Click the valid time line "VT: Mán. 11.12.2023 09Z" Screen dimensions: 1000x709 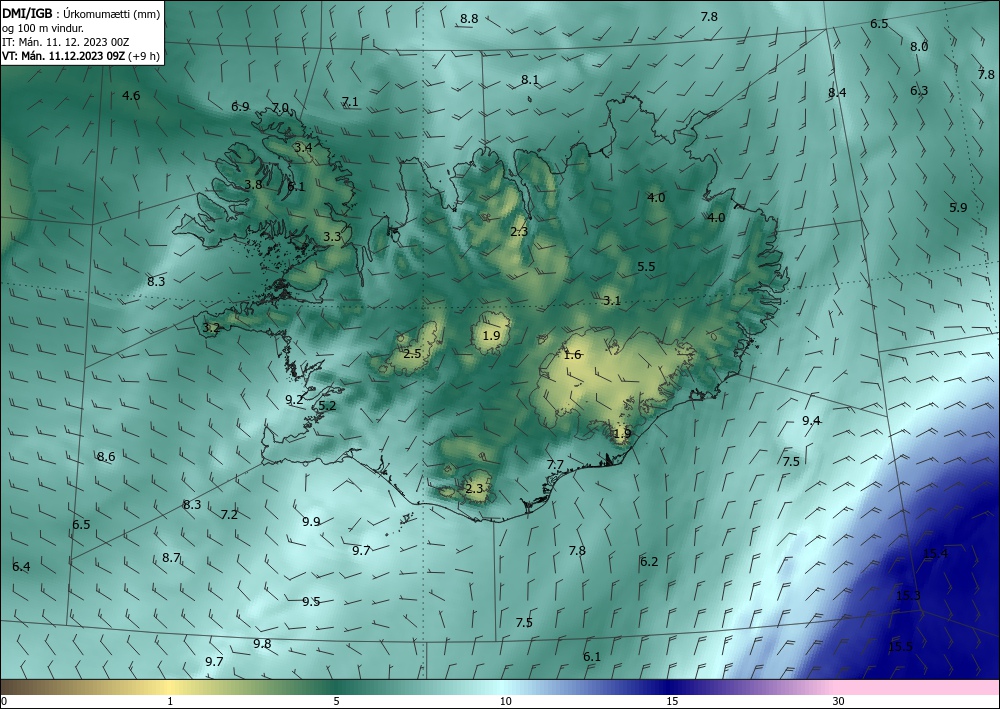pyautogui.click(x=64, y=56)
